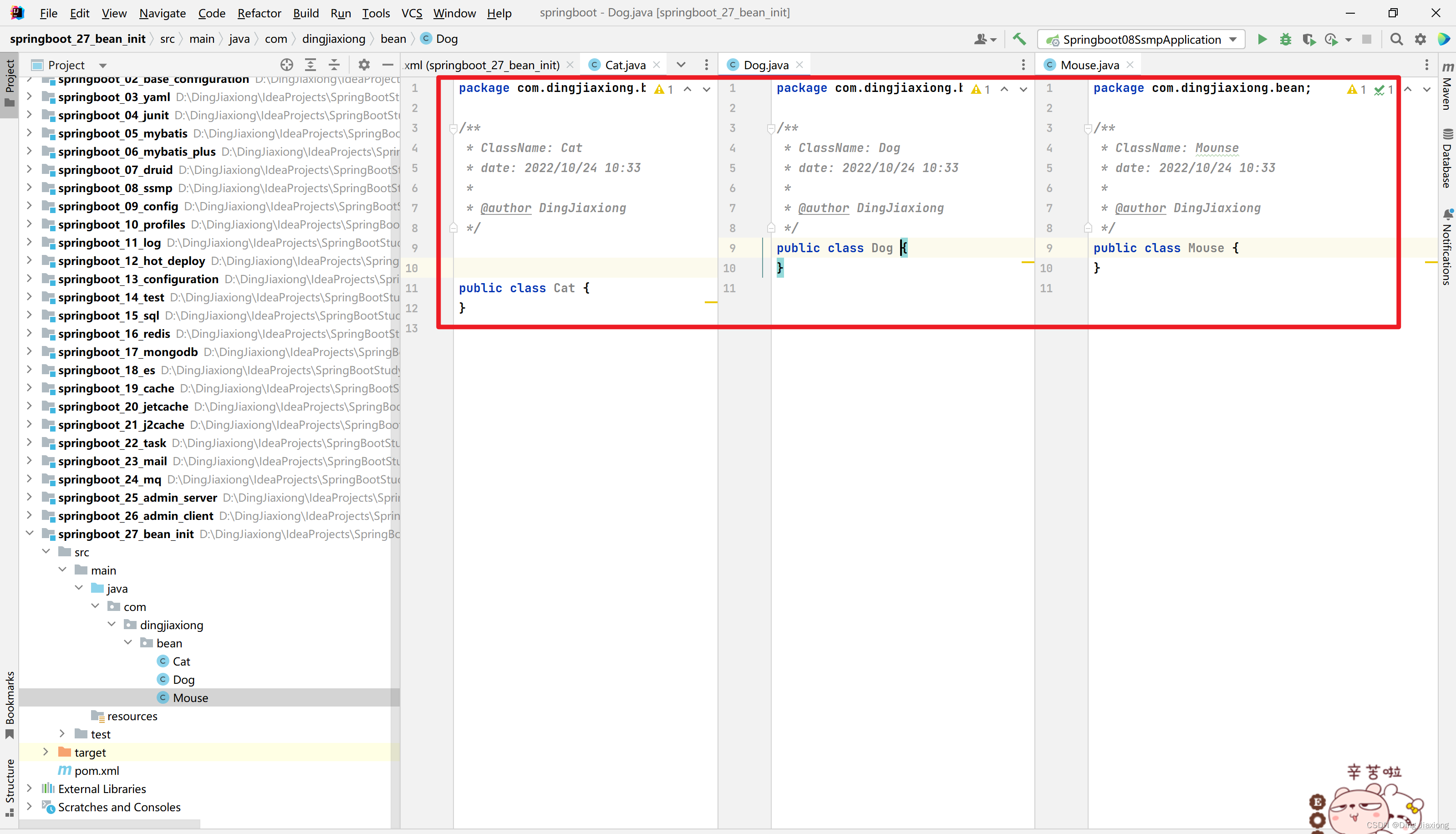Expand Scratches and Consoles node

[29, 806]
